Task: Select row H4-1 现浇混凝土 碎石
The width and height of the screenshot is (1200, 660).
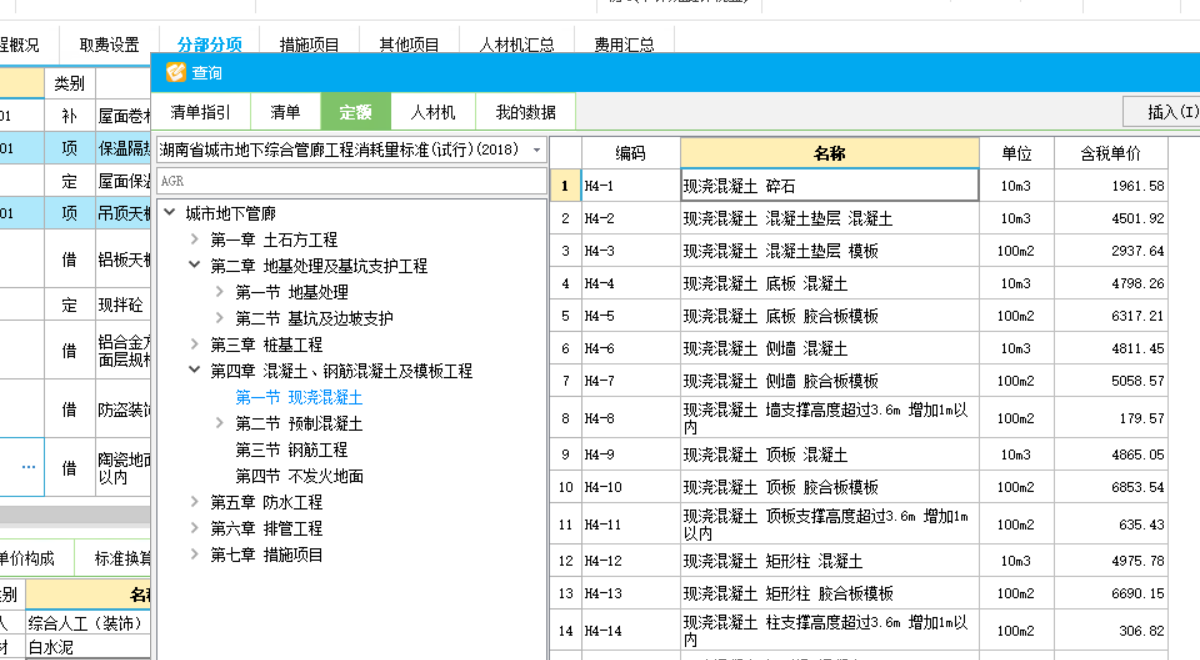Action: [859, 186]
